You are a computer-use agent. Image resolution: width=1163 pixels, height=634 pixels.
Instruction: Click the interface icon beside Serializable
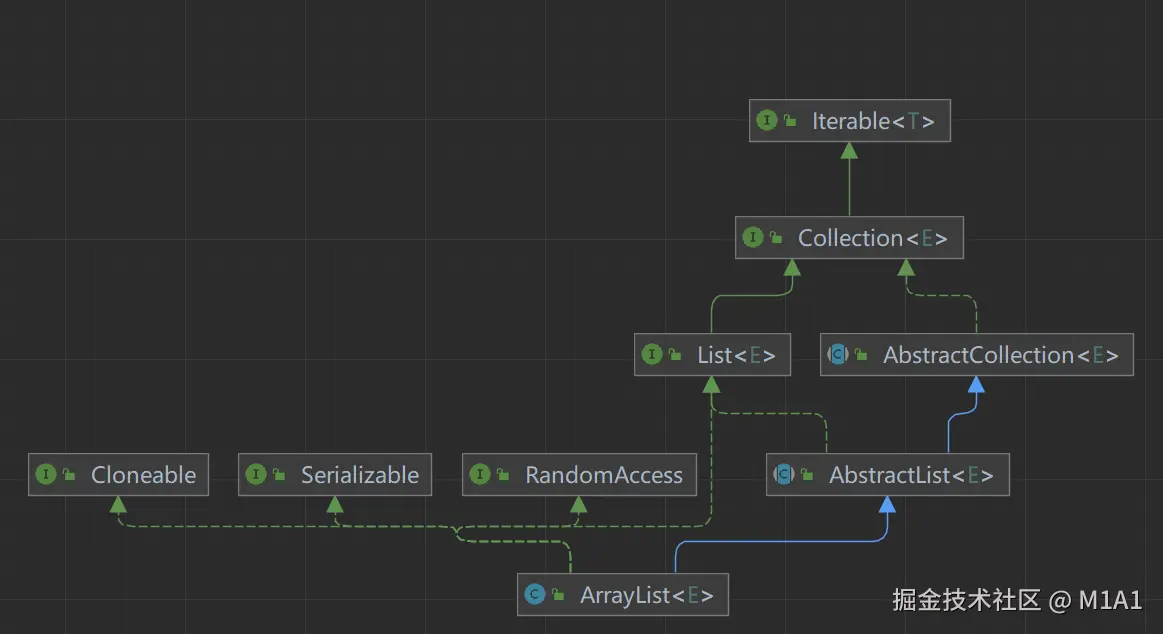[x=256, y=475]
